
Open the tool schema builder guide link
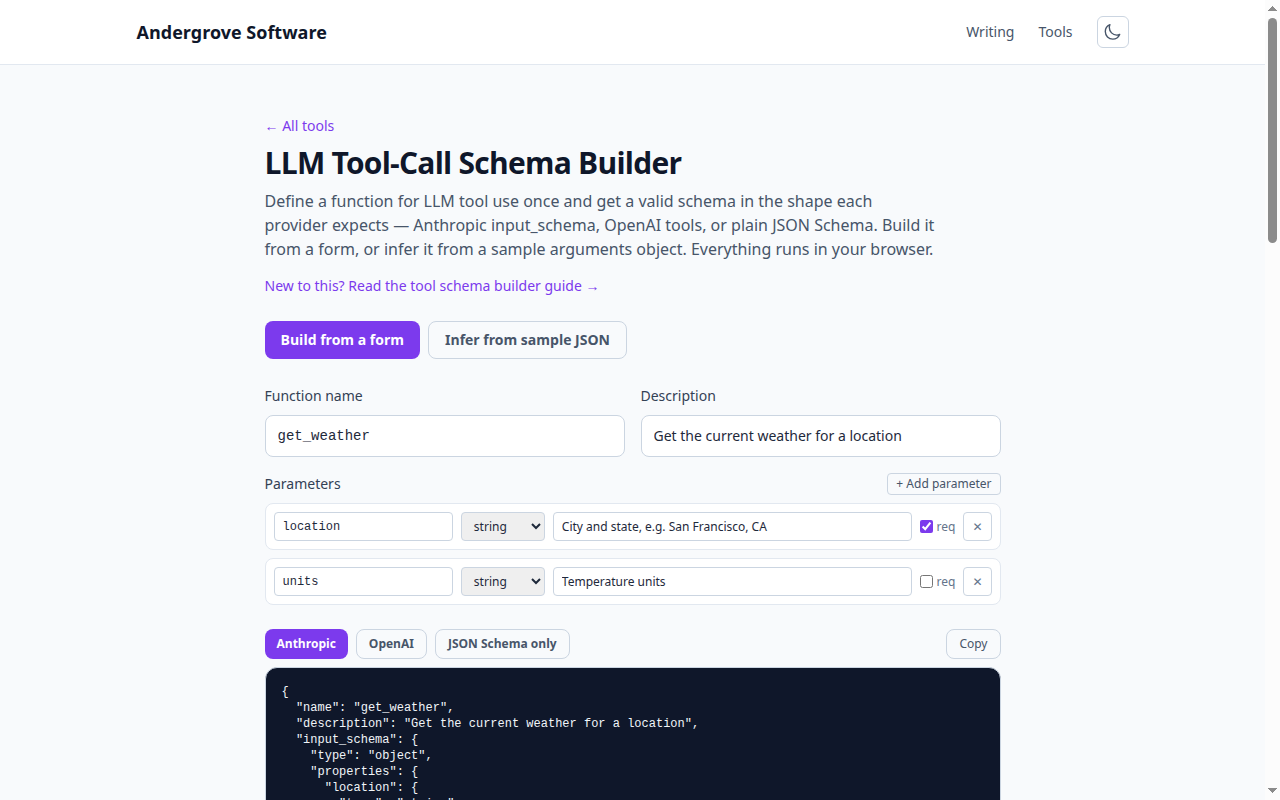[x=432, y=286]
